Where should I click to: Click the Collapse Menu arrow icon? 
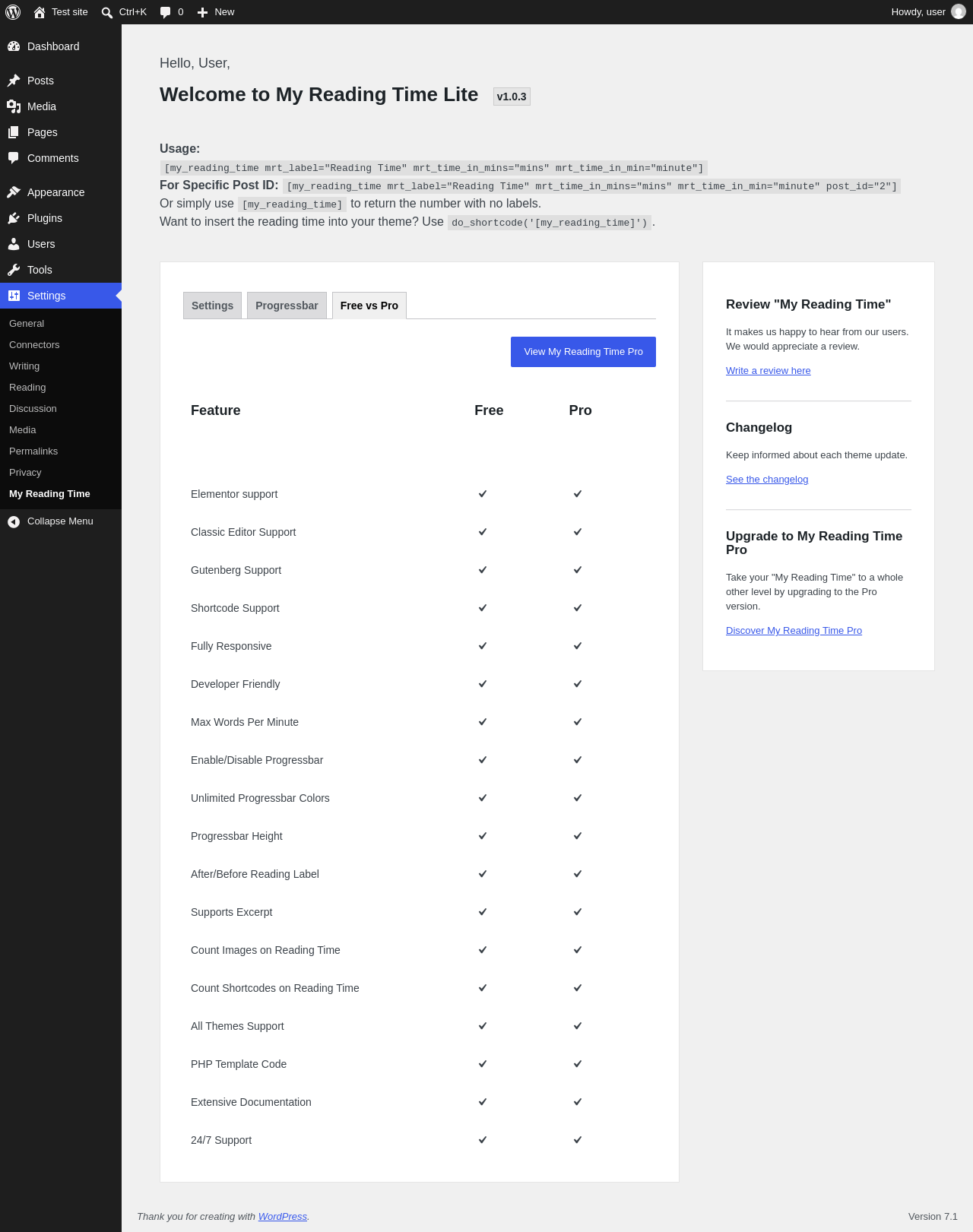[x=14, y=521]
